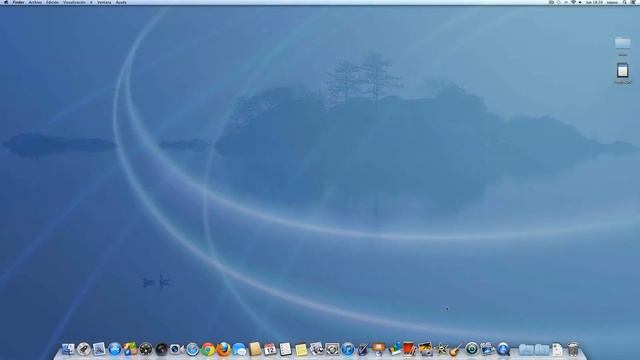640x360 pixels.
Task: Launch iMovie star icon in Dock
Action: pos(441,349)
